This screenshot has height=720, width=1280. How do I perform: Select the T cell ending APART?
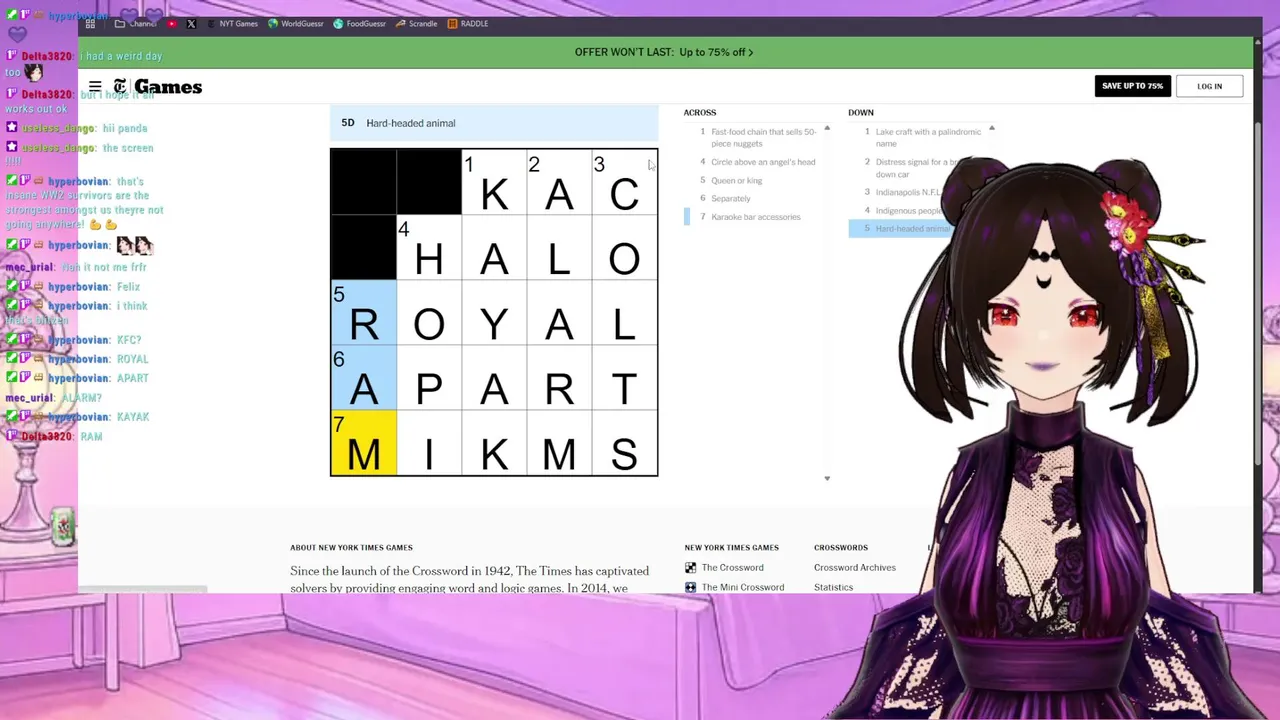click(x=624, y=378)
